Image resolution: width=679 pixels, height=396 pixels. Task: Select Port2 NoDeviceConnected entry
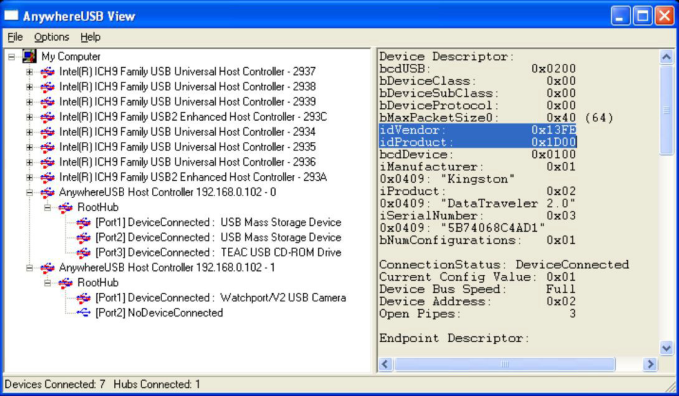click(x=159, y=313)
